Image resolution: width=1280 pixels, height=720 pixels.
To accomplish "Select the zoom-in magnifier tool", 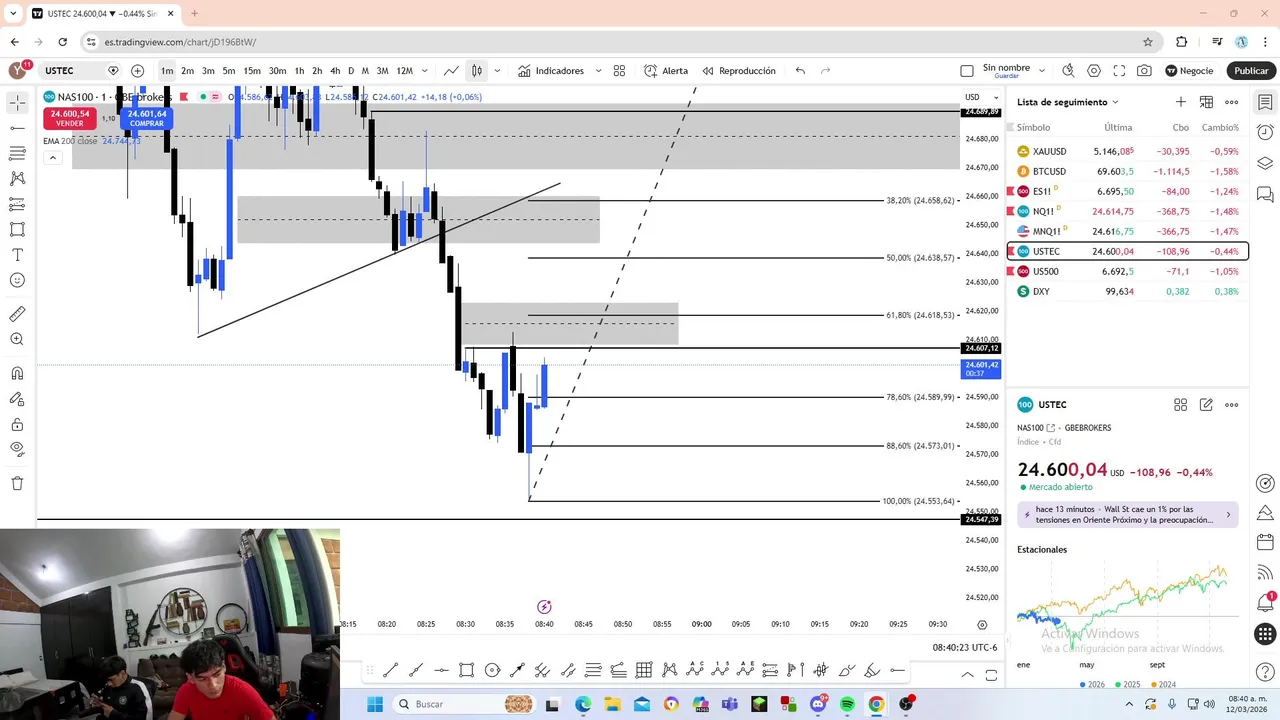I will click(x=17, y=339).
